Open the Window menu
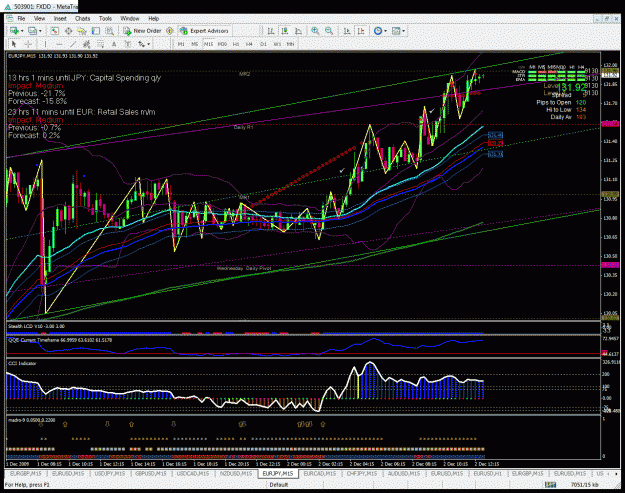 (130, 18)
